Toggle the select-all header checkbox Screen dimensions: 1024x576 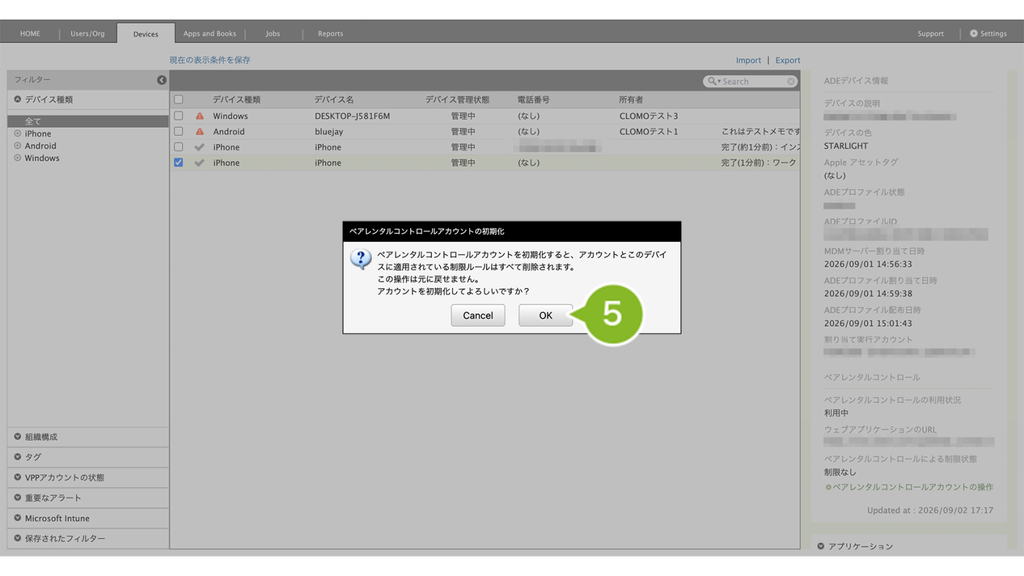[178, 100]
